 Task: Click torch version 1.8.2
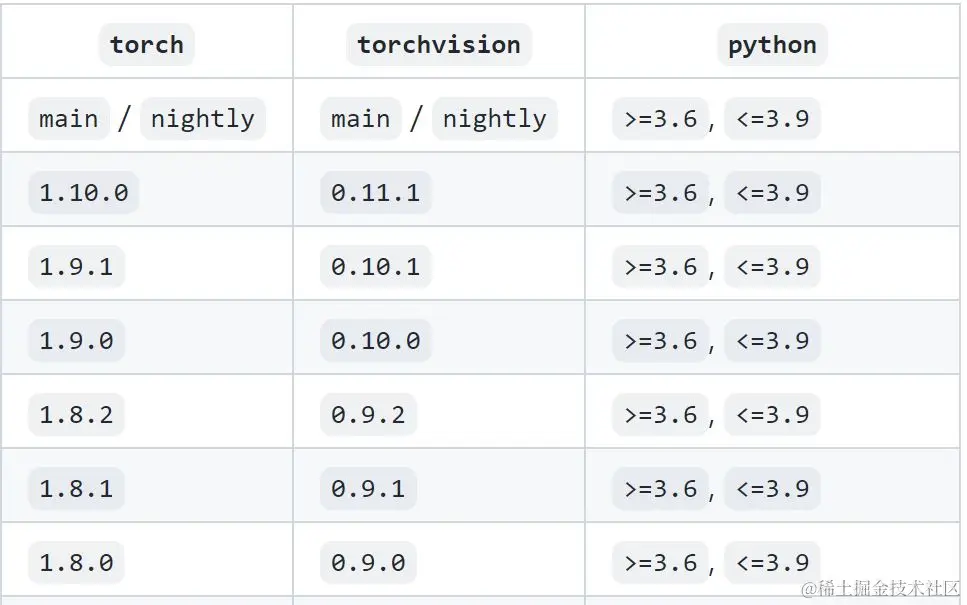76,414
